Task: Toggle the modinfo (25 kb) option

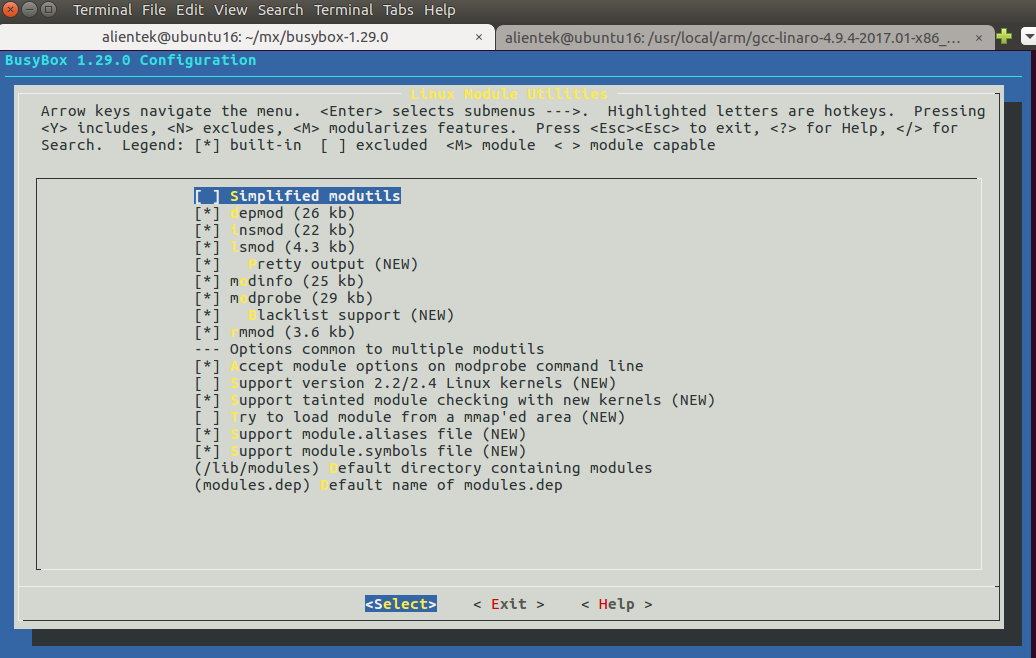Action: pos(279,281)
